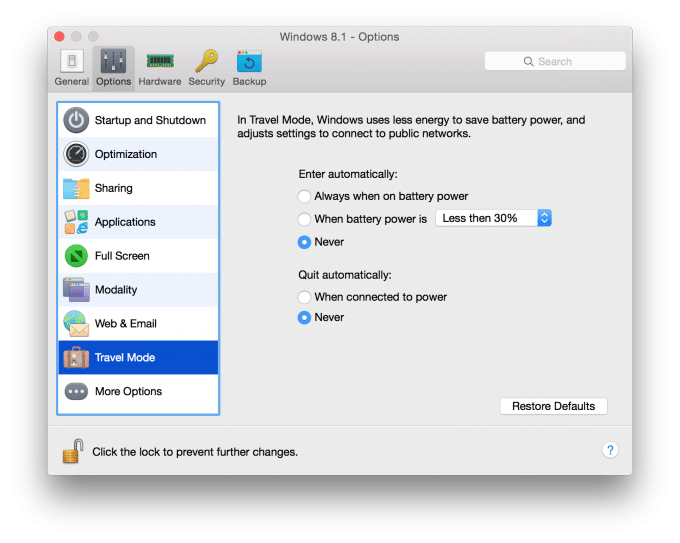Open help with the question mark icon
Image resolution: width=680 pixels, height=543 pixels.
[610, 451]
